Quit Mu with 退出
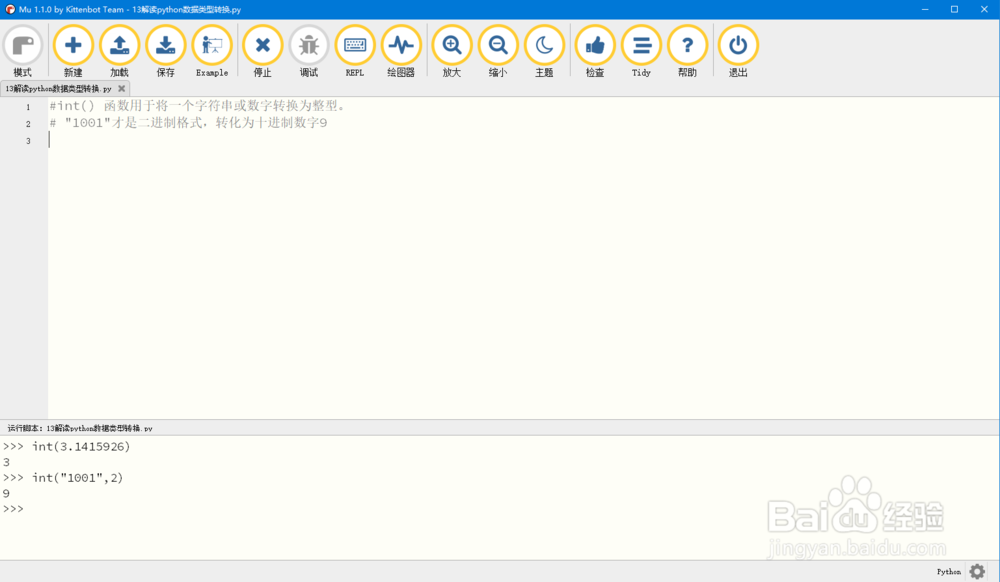The width and height of the screenshot is (1000, 582). (739, 51)
